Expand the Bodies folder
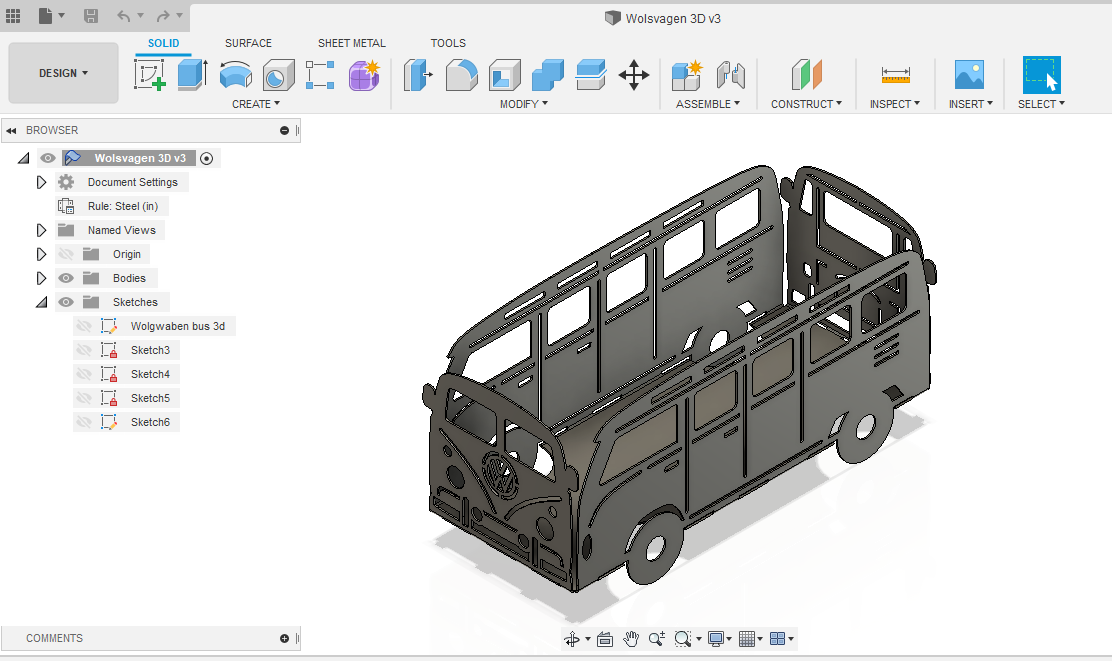 click(41, 278)
